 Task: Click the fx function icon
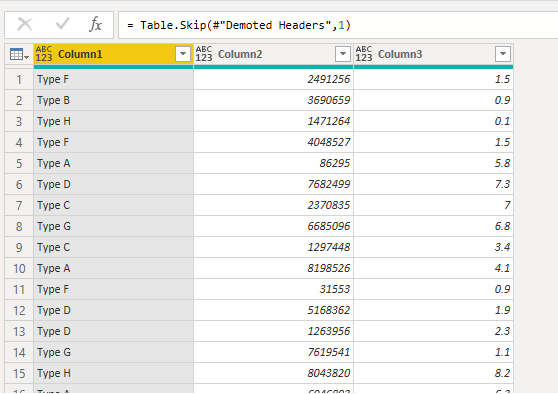95,25
